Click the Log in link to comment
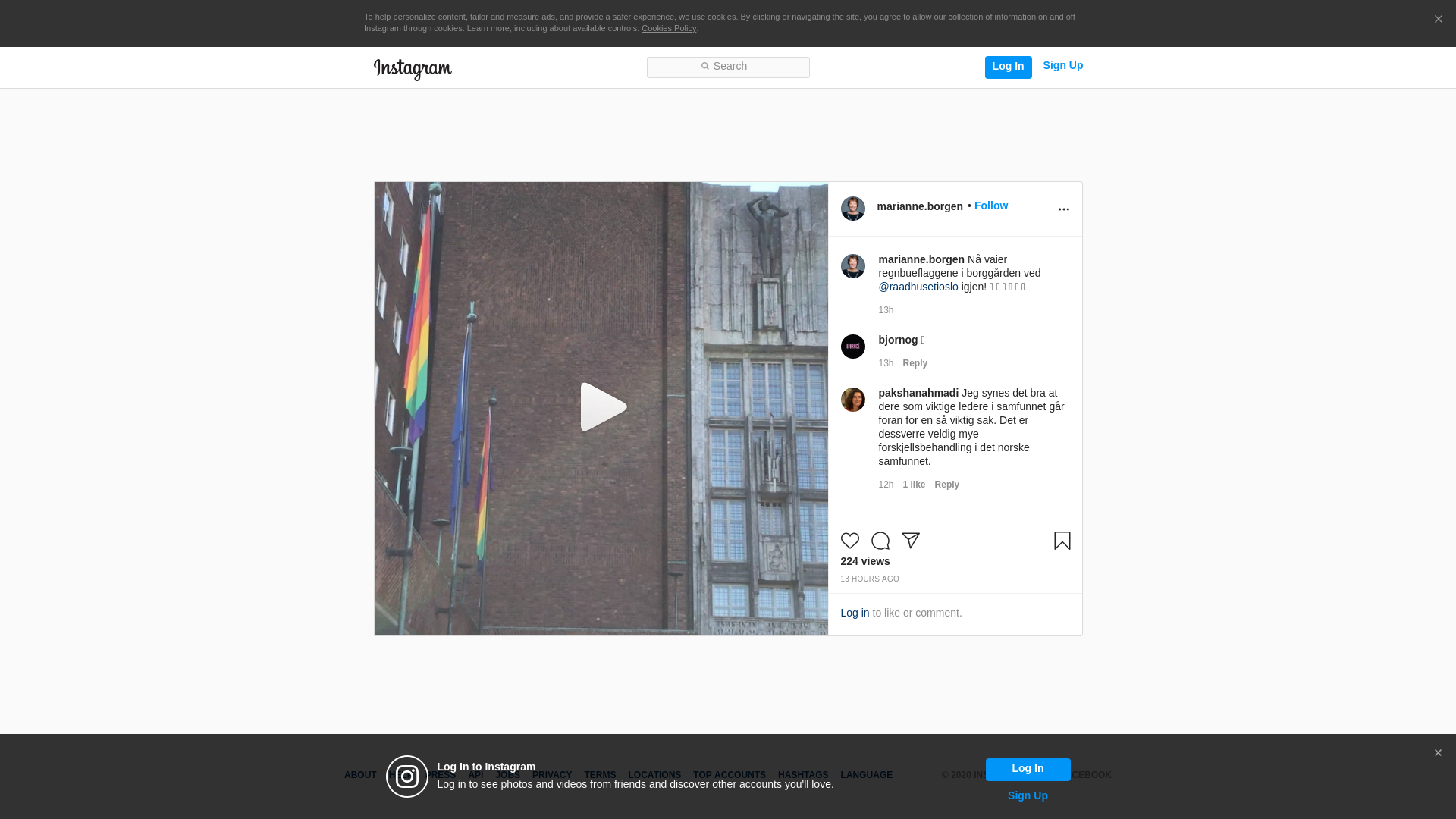This screenshot has height=819, width=1456. coord(855,613)
